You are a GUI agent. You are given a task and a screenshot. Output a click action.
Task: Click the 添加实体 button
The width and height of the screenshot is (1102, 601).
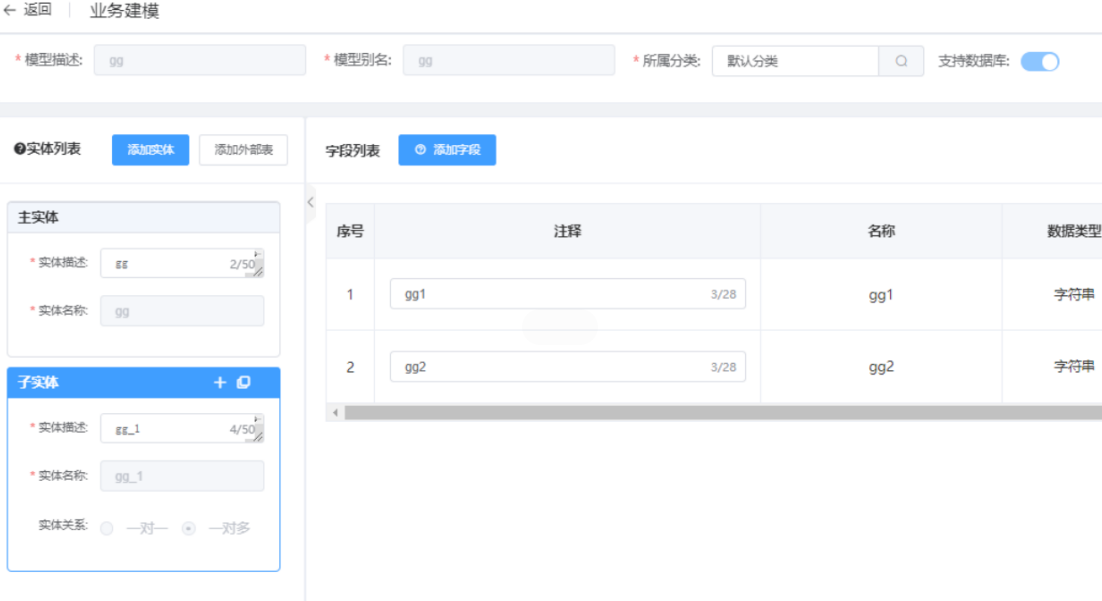(x=150, y=150)
